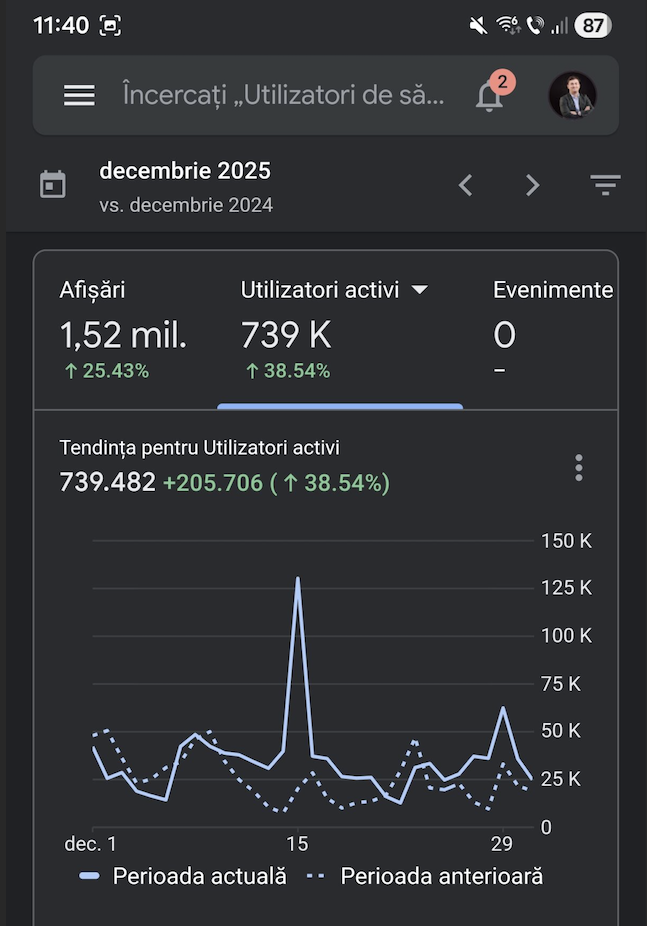Tap the battery indicator in status bar
The height and width of the screenshot is (926, 647).
point(593,26)
